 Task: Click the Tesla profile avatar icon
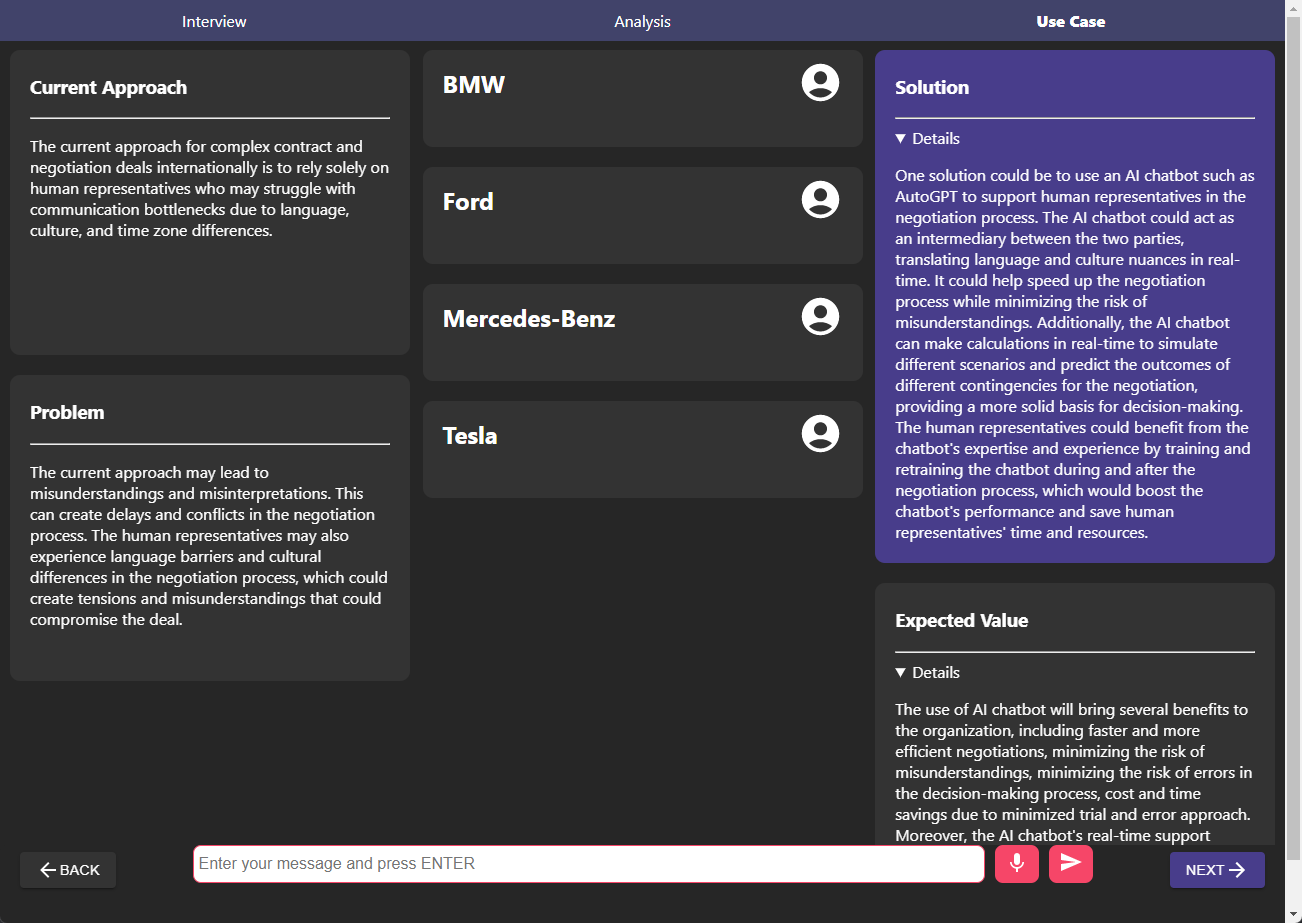tap(820, 433)
